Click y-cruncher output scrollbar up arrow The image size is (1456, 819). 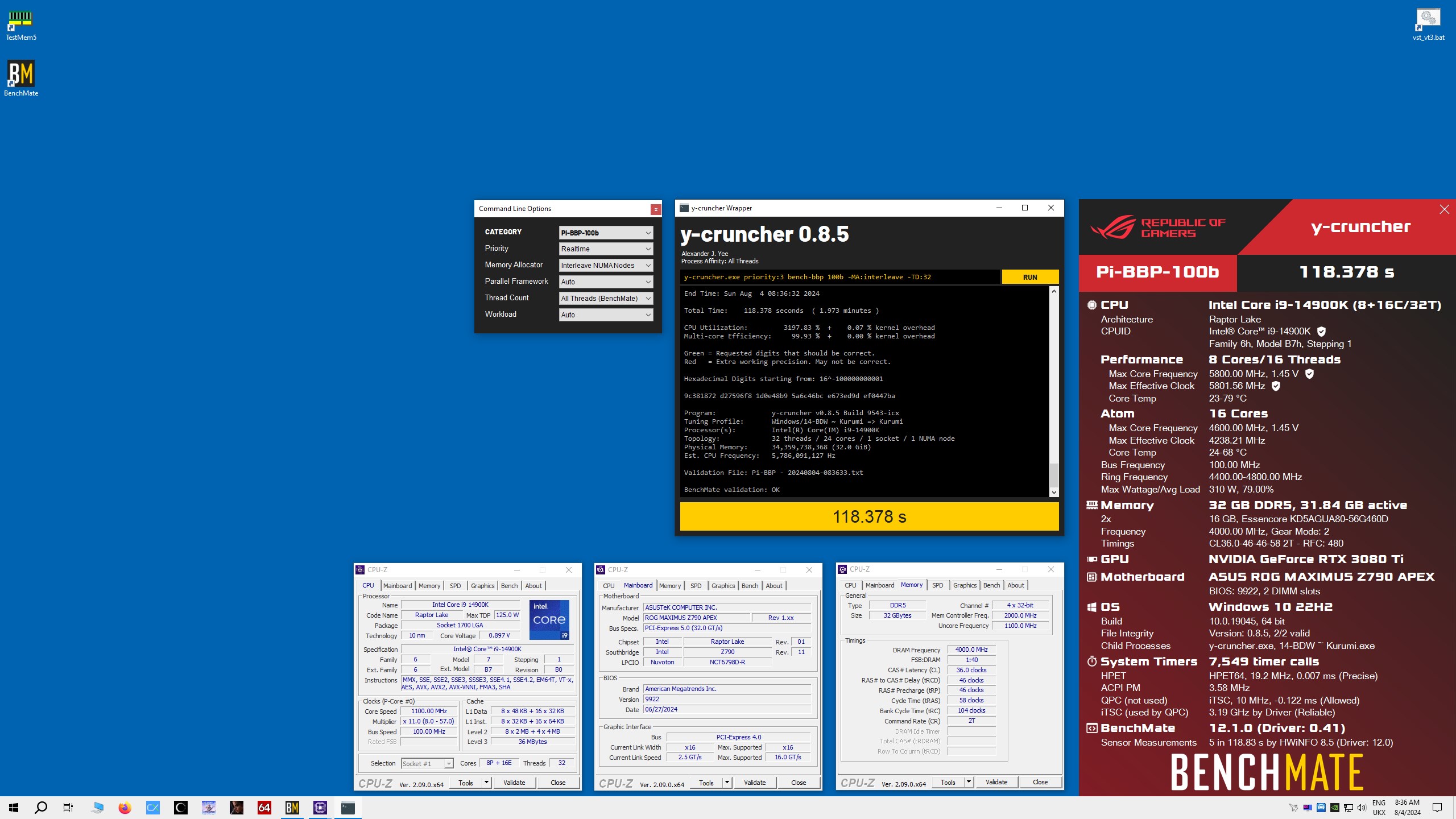(x=1054, y=291)
